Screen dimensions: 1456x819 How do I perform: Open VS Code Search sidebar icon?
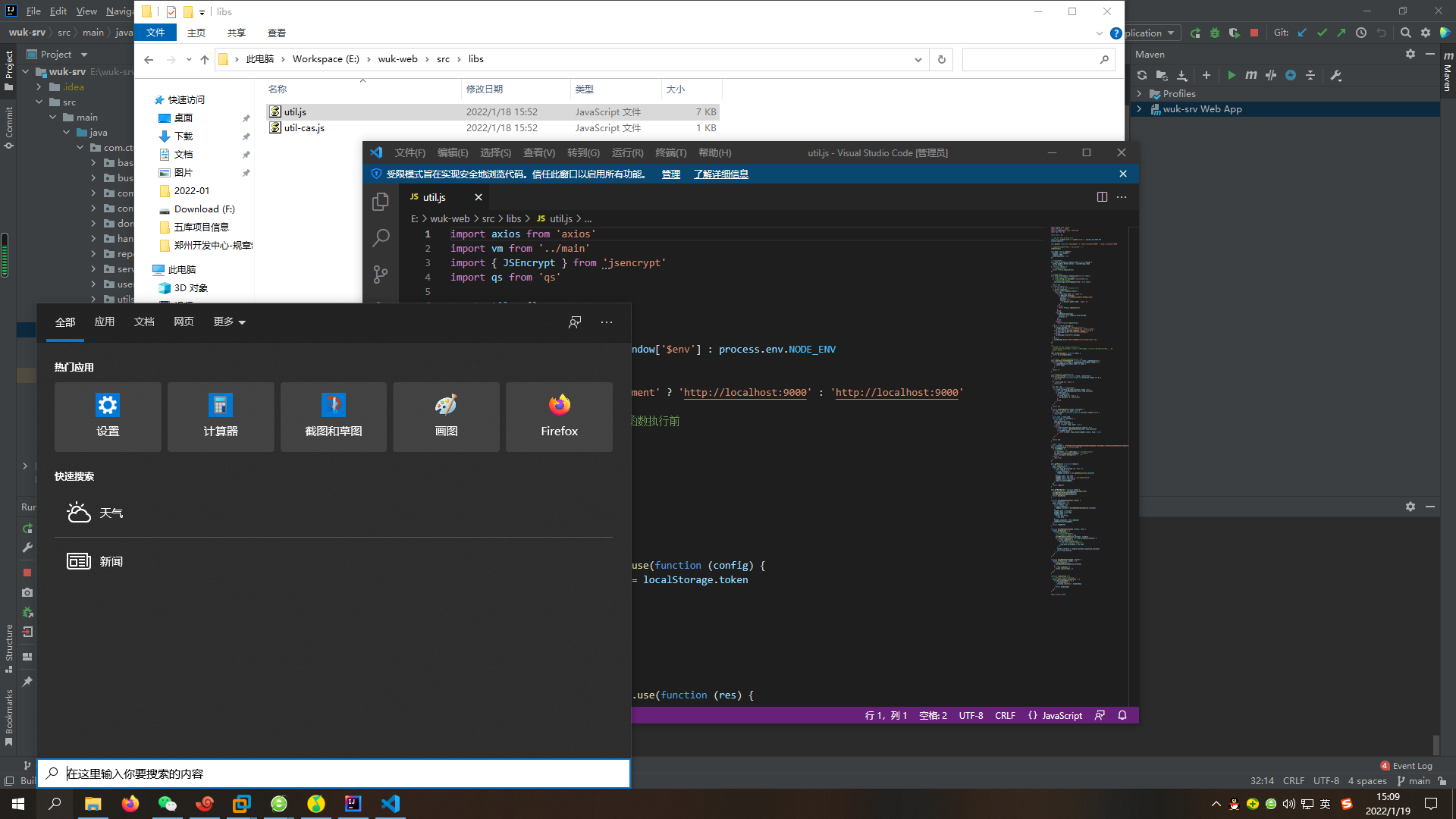381,237
